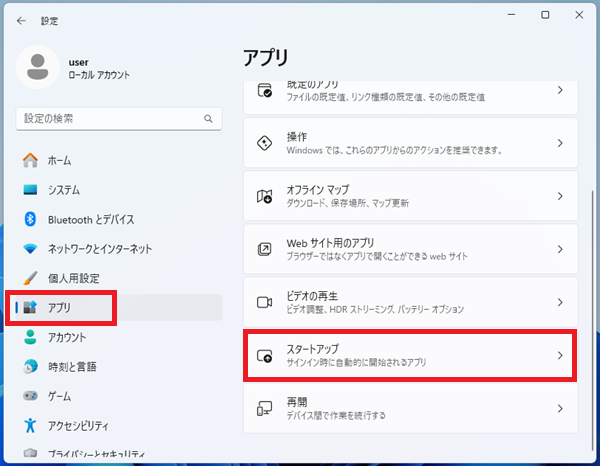This screenshot has width=600, height=466.
Task: Click the 設定の検索 search field
Action: (119, 119)
